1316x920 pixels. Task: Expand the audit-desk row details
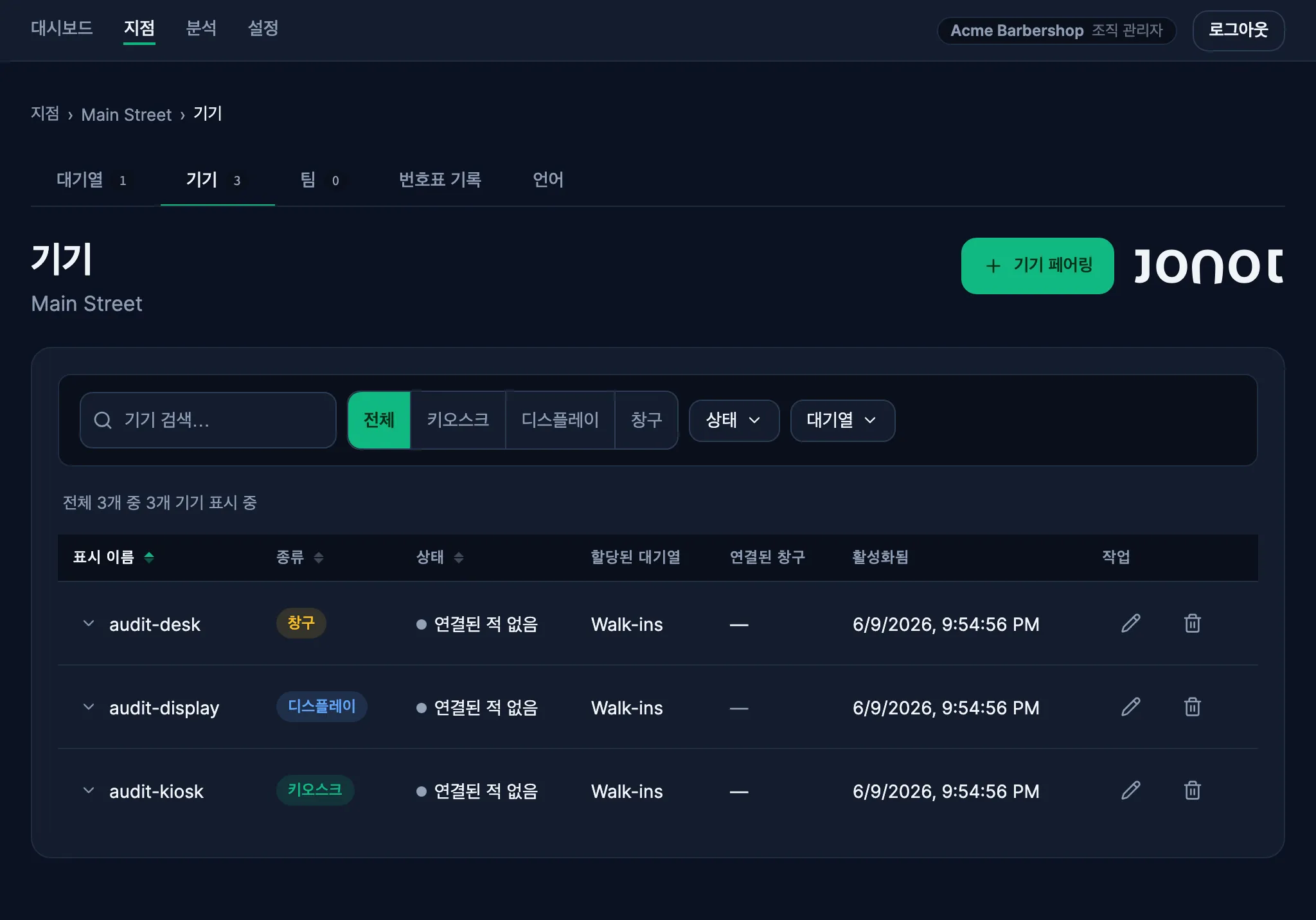pos(89,623)
